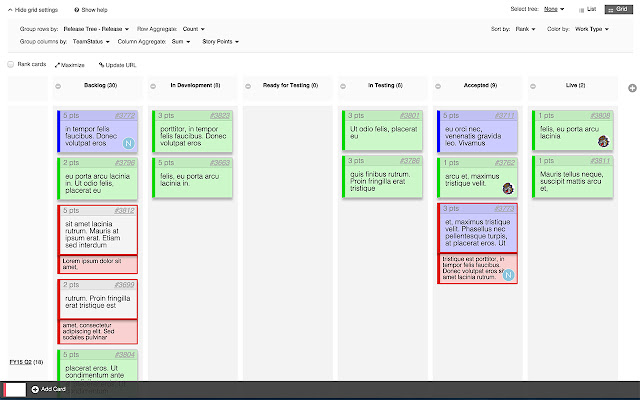The width and height of the screenshot is (640, 400).
Task: Click the In Testing column header
Action: coord(385,85)
